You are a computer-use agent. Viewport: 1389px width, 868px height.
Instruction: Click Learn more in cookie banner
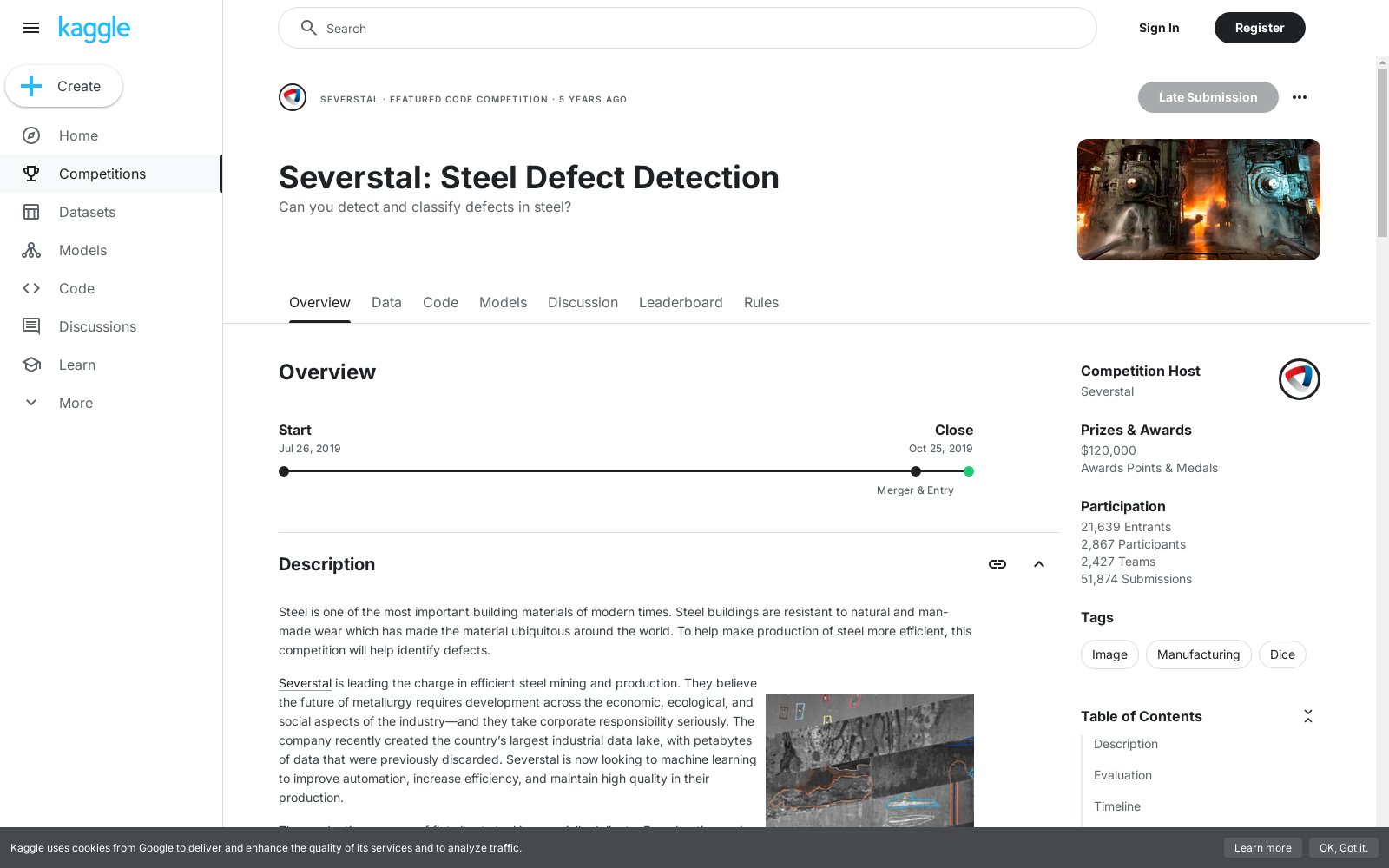[x=1262, y=848]
